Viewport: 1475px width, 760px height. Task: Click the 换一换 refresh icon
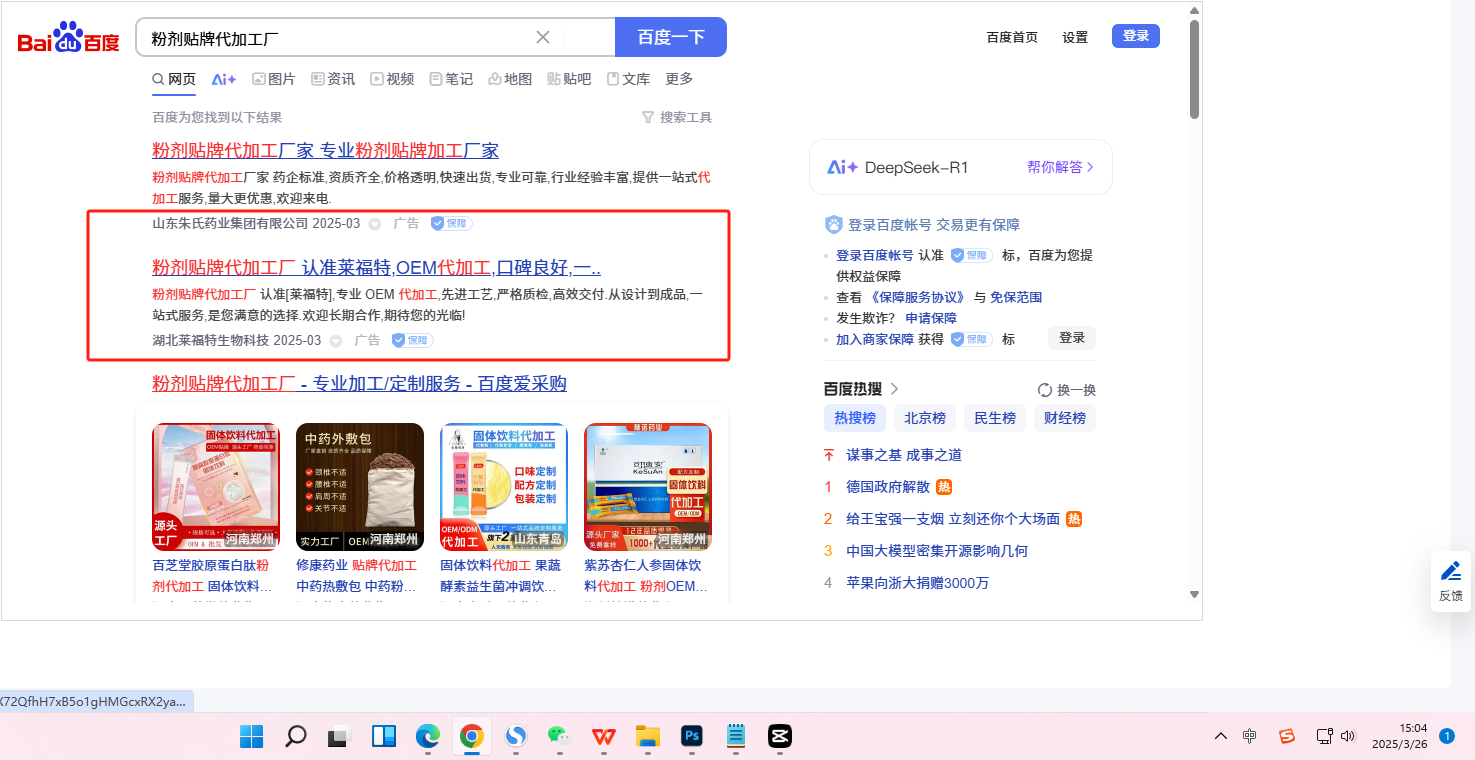(1045, 390)
